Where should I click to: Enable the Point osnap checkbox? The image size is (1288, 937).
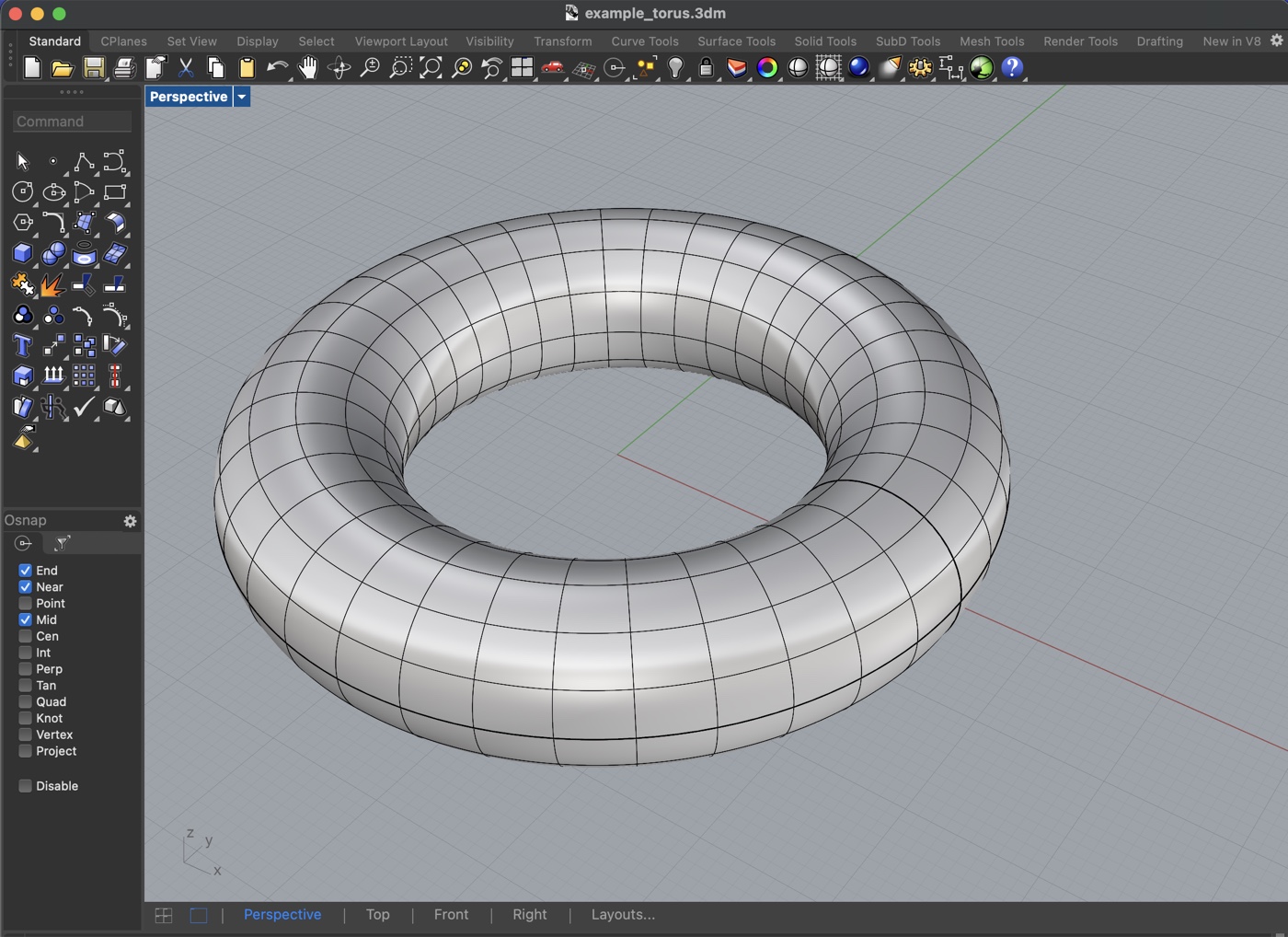tap(25, 604)
